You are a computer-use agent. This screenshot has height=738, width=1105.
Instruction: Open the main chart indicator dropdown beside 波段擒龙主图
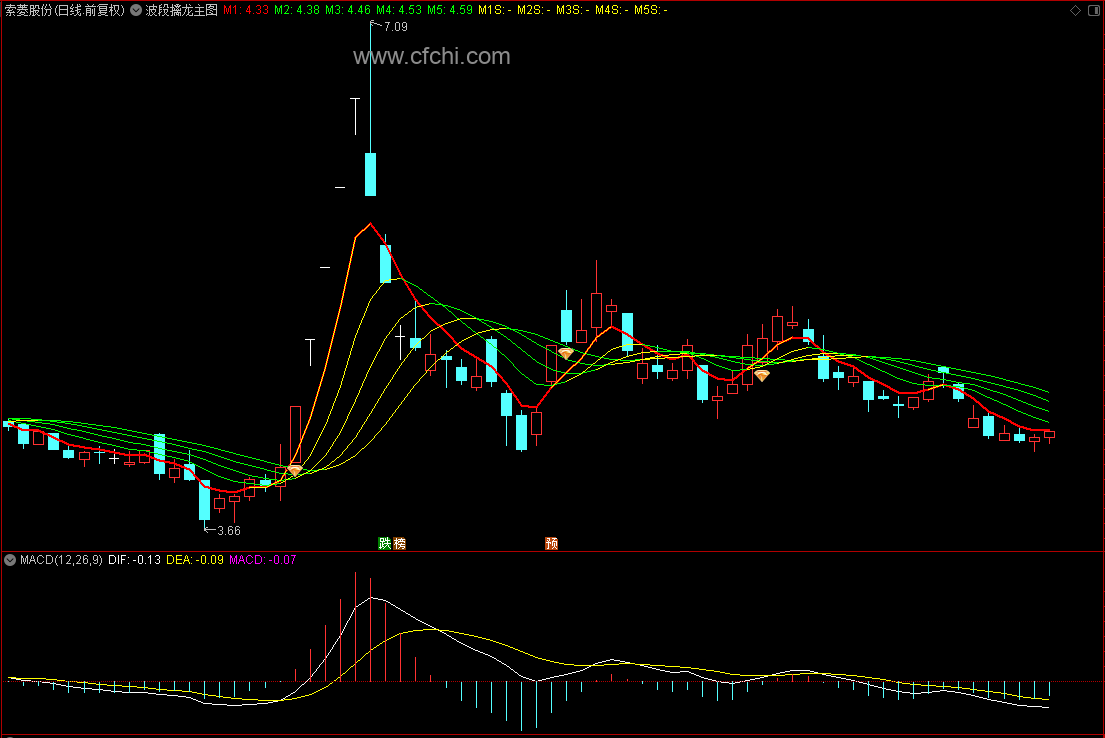[136, 10]
